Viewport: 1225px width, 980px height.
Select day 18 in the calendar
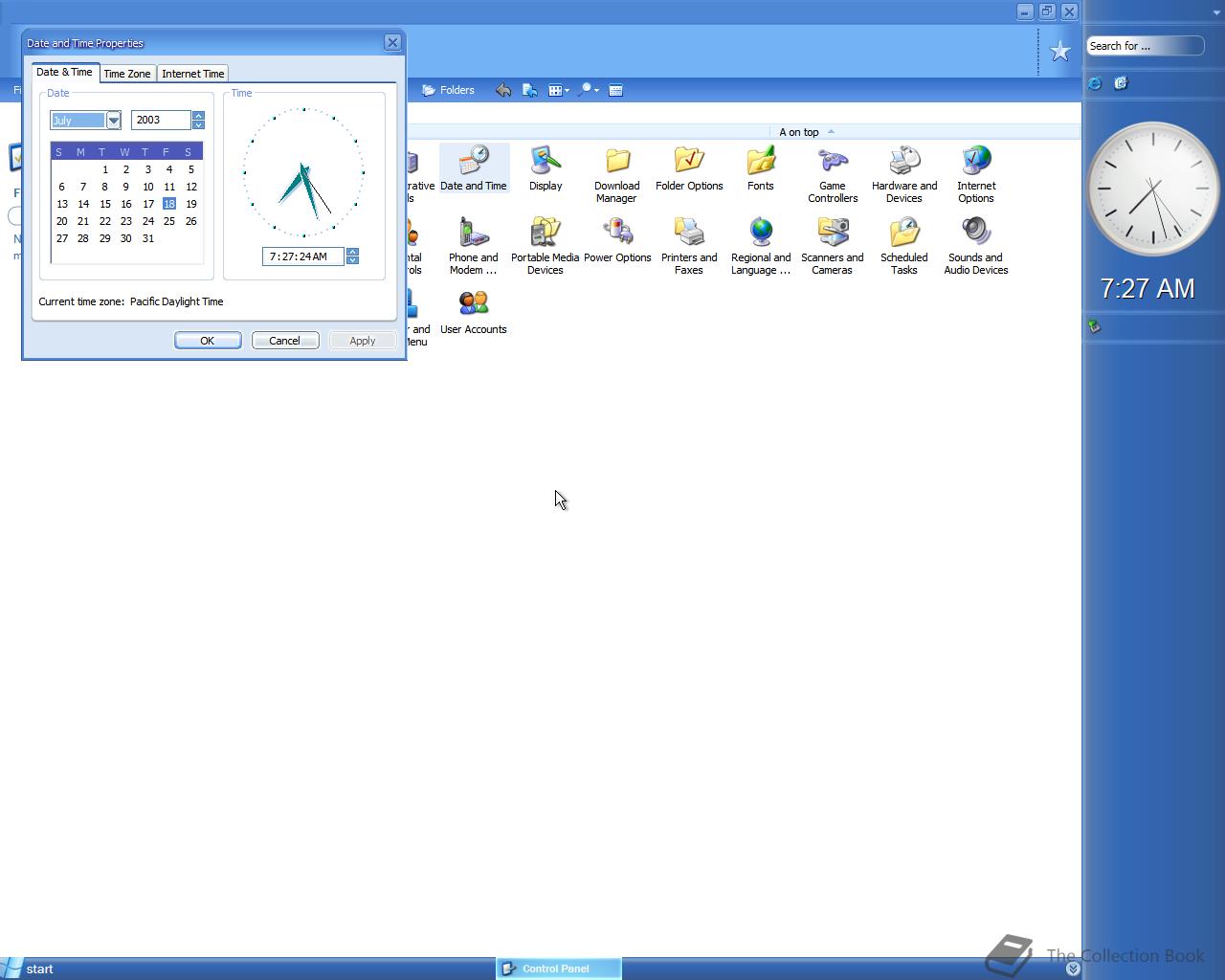(x=168, y=204)
